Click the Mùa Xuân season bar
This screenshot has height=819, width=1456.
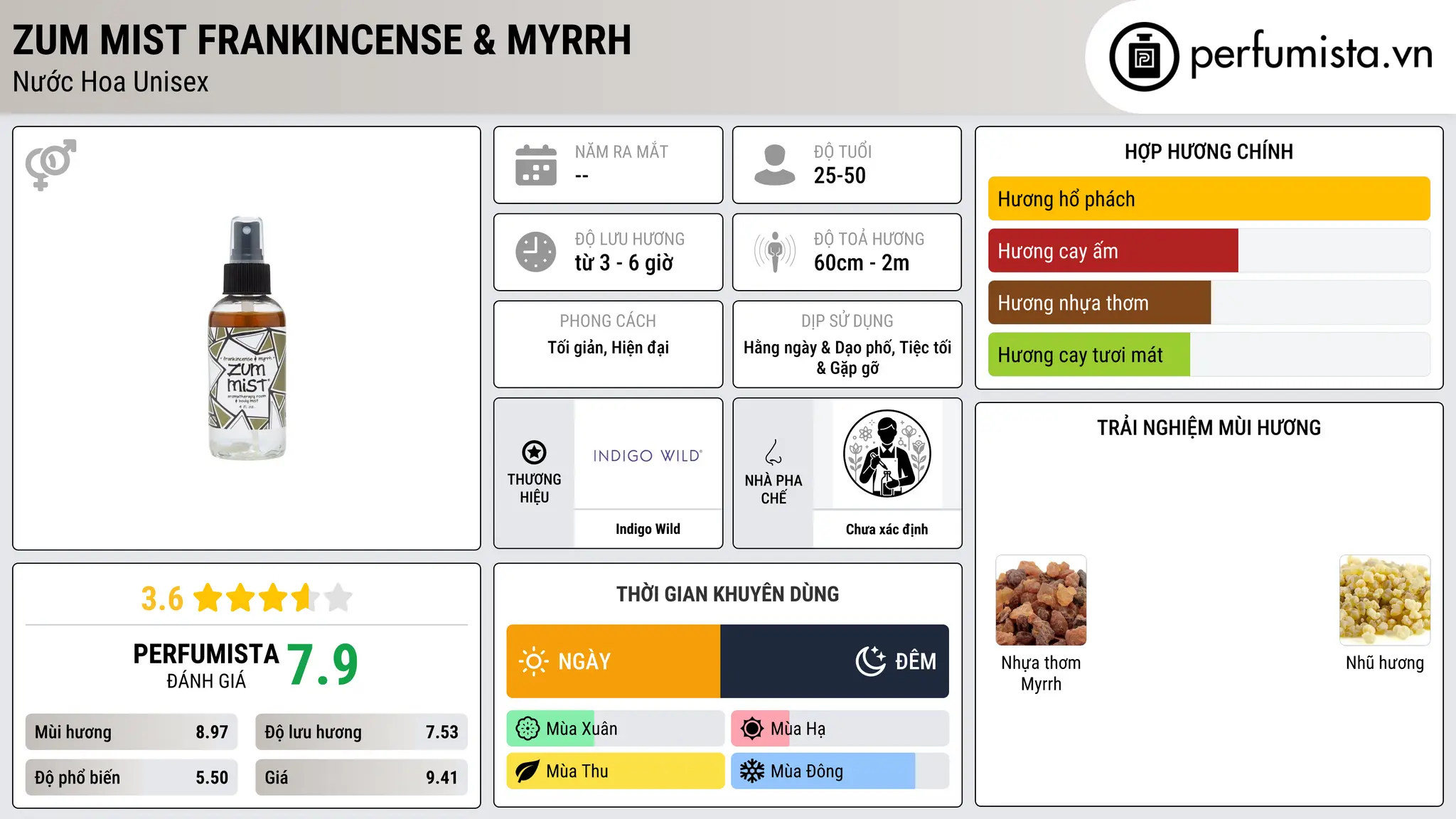click(615, 729)
